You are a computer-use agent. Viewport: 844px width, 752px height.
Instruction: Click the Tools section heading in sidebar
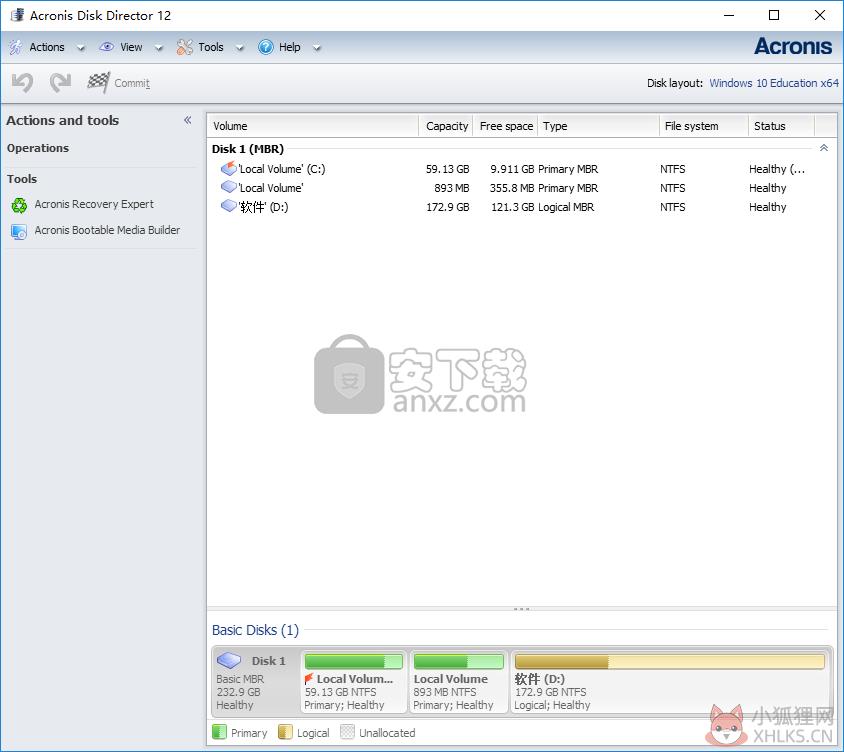22,178
